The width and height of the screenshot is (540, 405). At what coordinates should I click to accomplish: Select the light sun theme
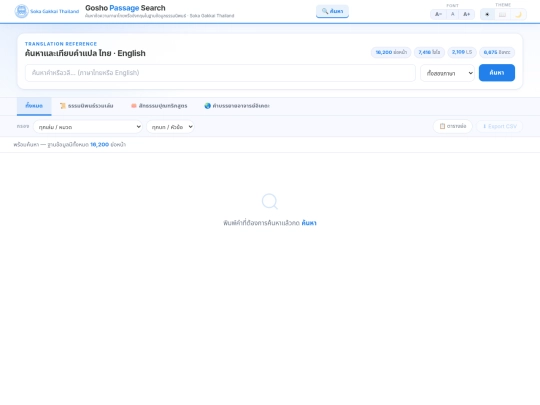[x=487, y=14]
